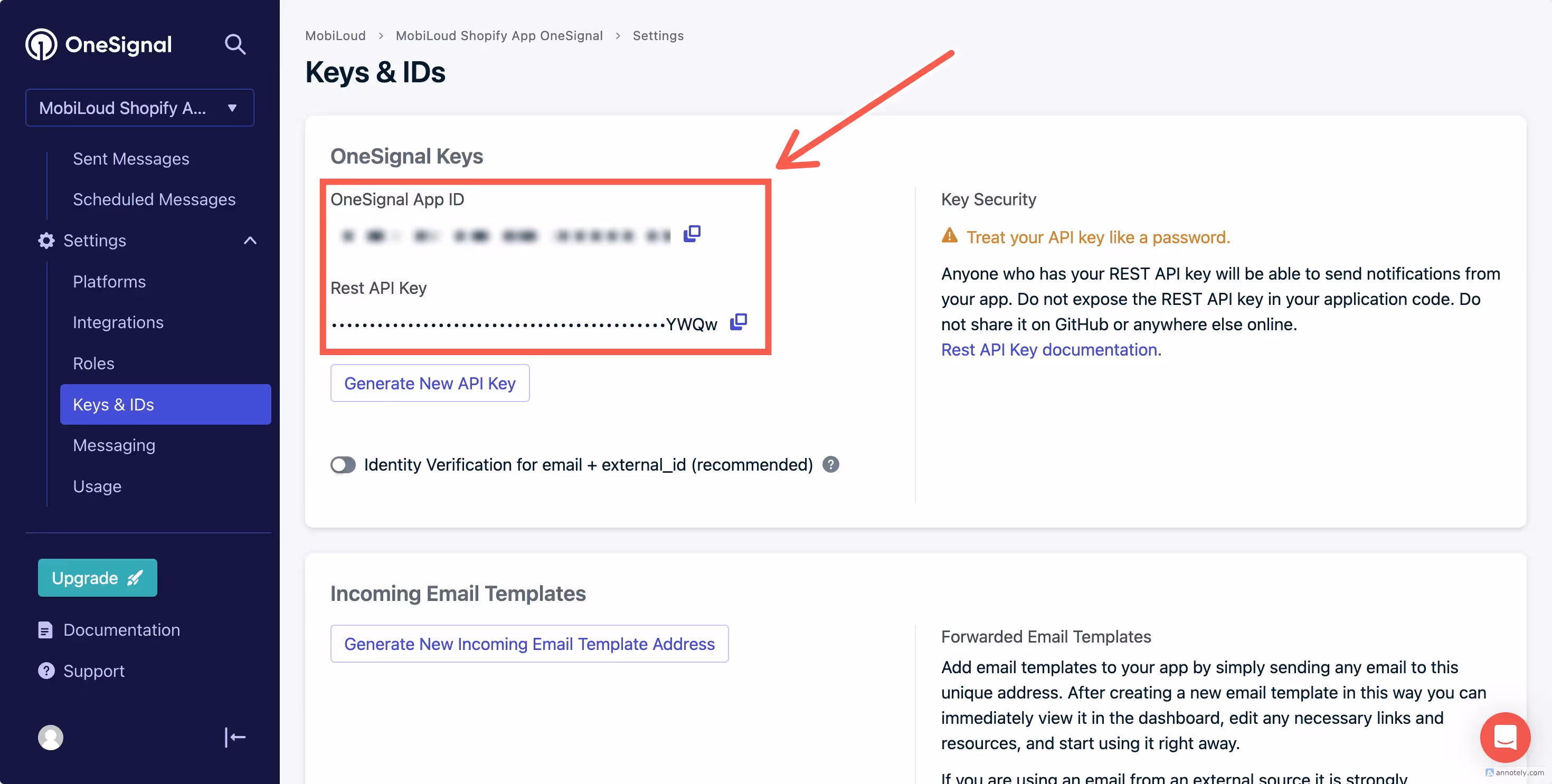1552x784 pixels.
Task: Open Rest API Key documentation link
Action: [1051, 349]
